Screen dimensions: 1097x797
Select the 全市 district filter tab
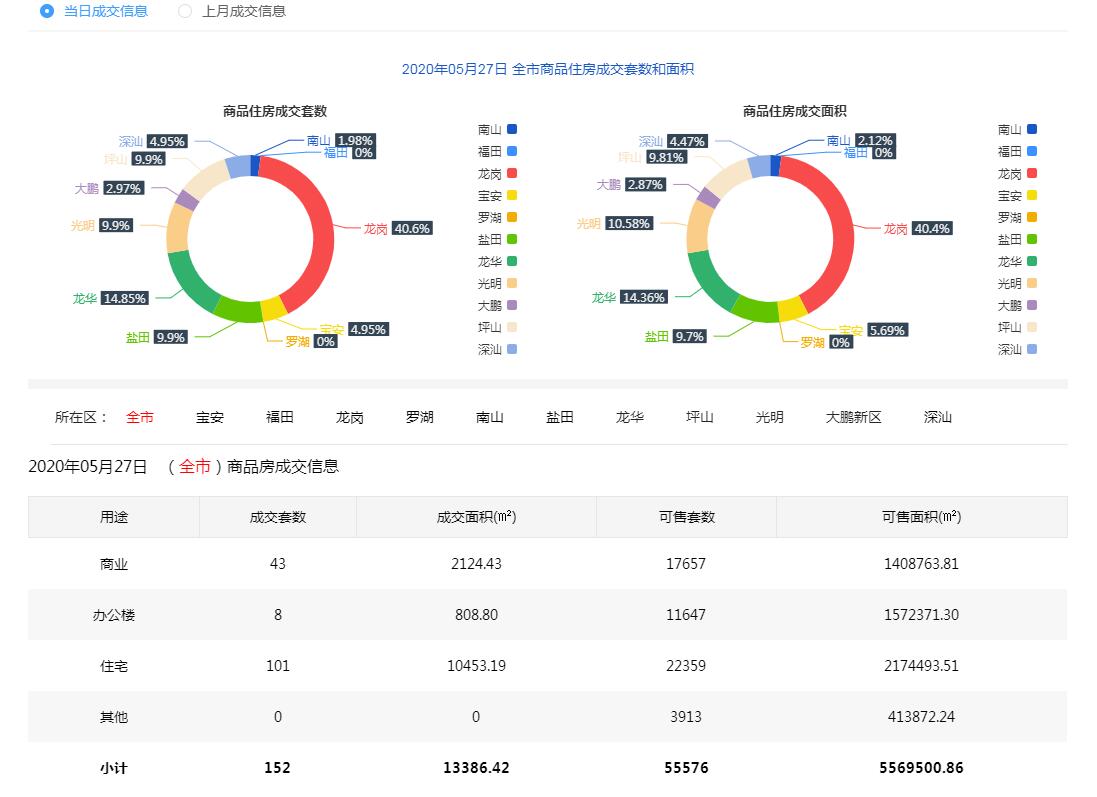tap(140, 417)
